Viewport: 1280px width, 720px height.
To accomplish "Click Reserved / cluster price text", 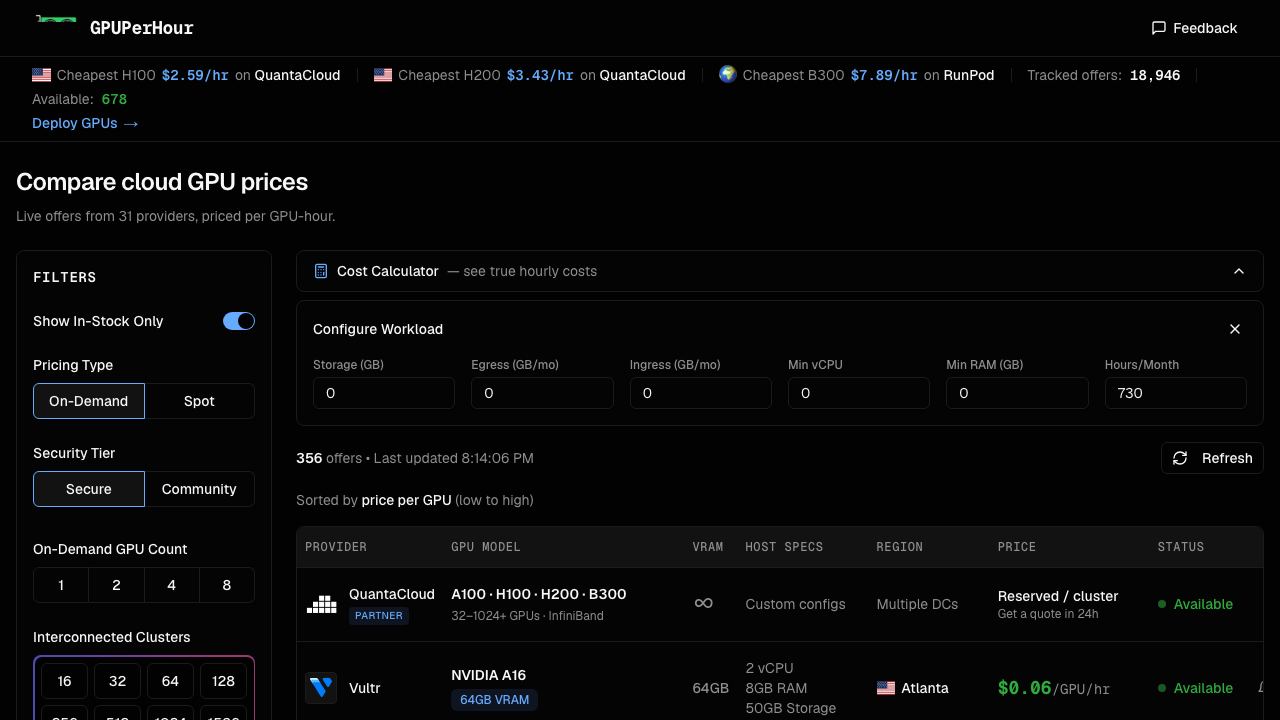I will (x=1058, y=596).
